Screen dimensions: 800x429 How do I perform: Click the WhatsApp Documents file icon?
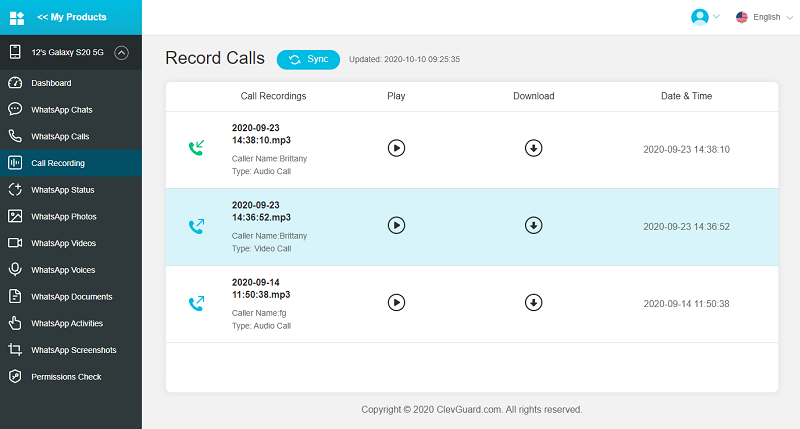(x=15, y=296)
